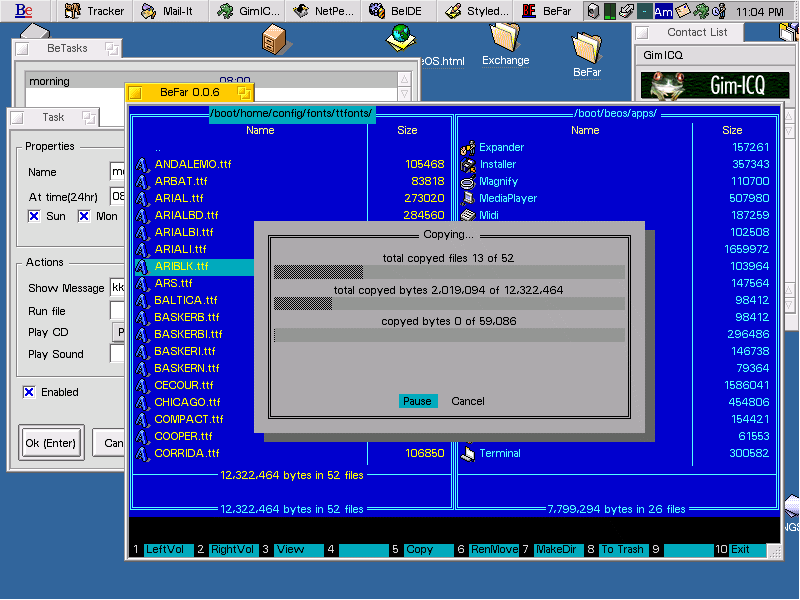Click the RightVol function key
800x600 pixels.
tap(232, 549)
